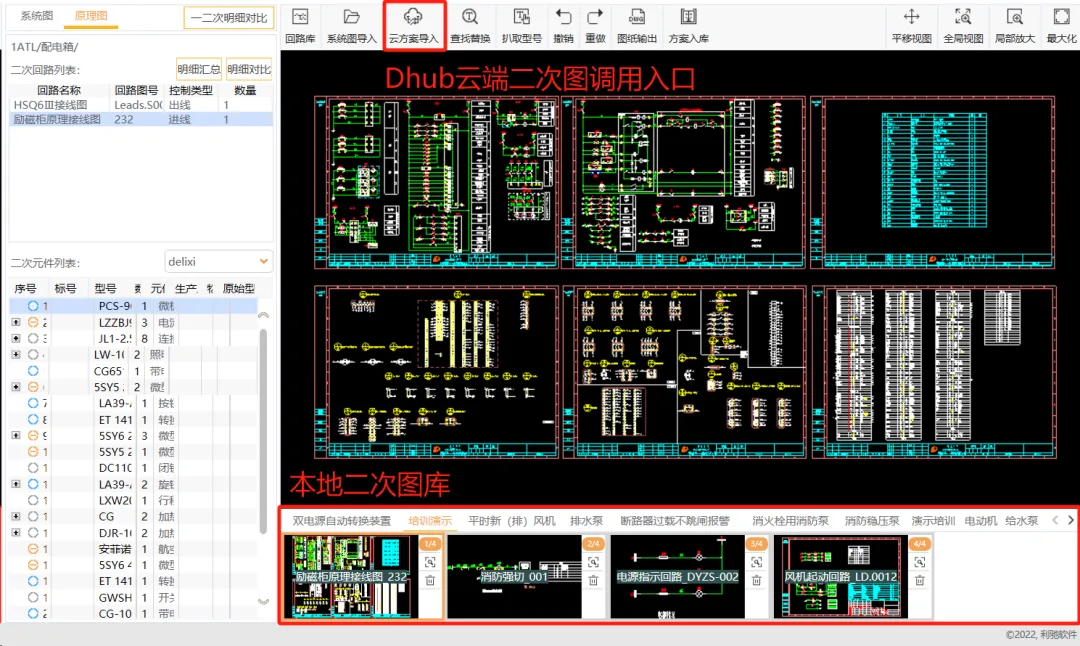Switch to the 系统图 tab
The width and height of the screenshot is (1080, 646).
[x=36, y=15]
